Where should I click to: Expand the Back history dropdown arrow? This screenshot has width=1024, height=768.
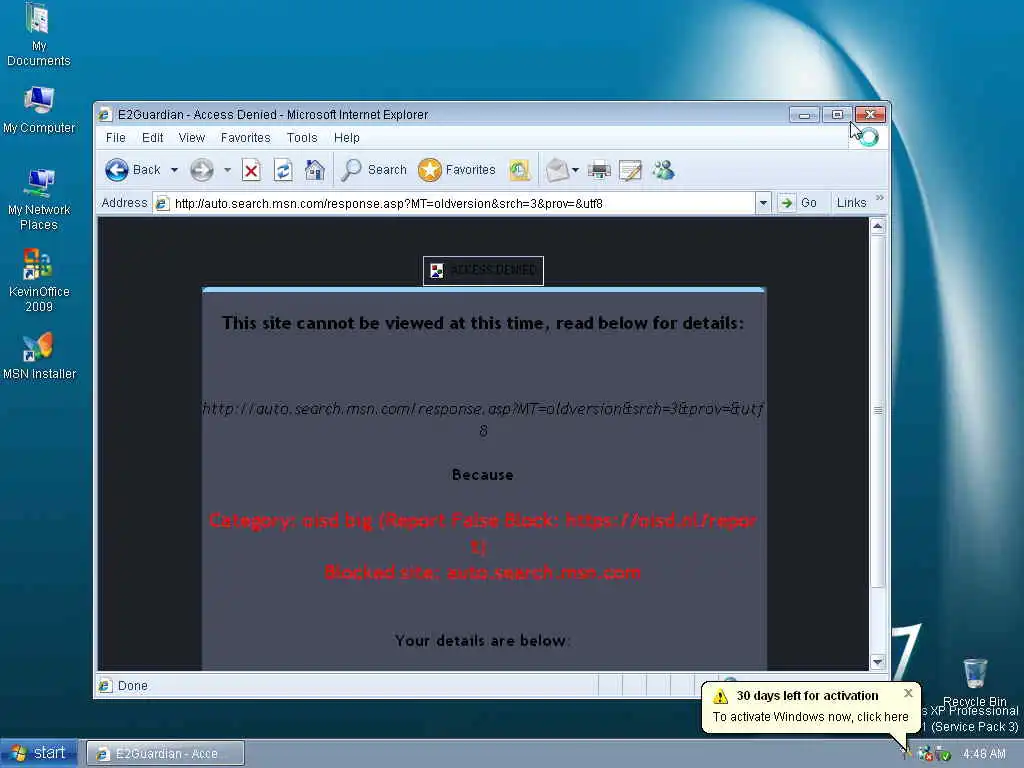click(x=174, y=170)
